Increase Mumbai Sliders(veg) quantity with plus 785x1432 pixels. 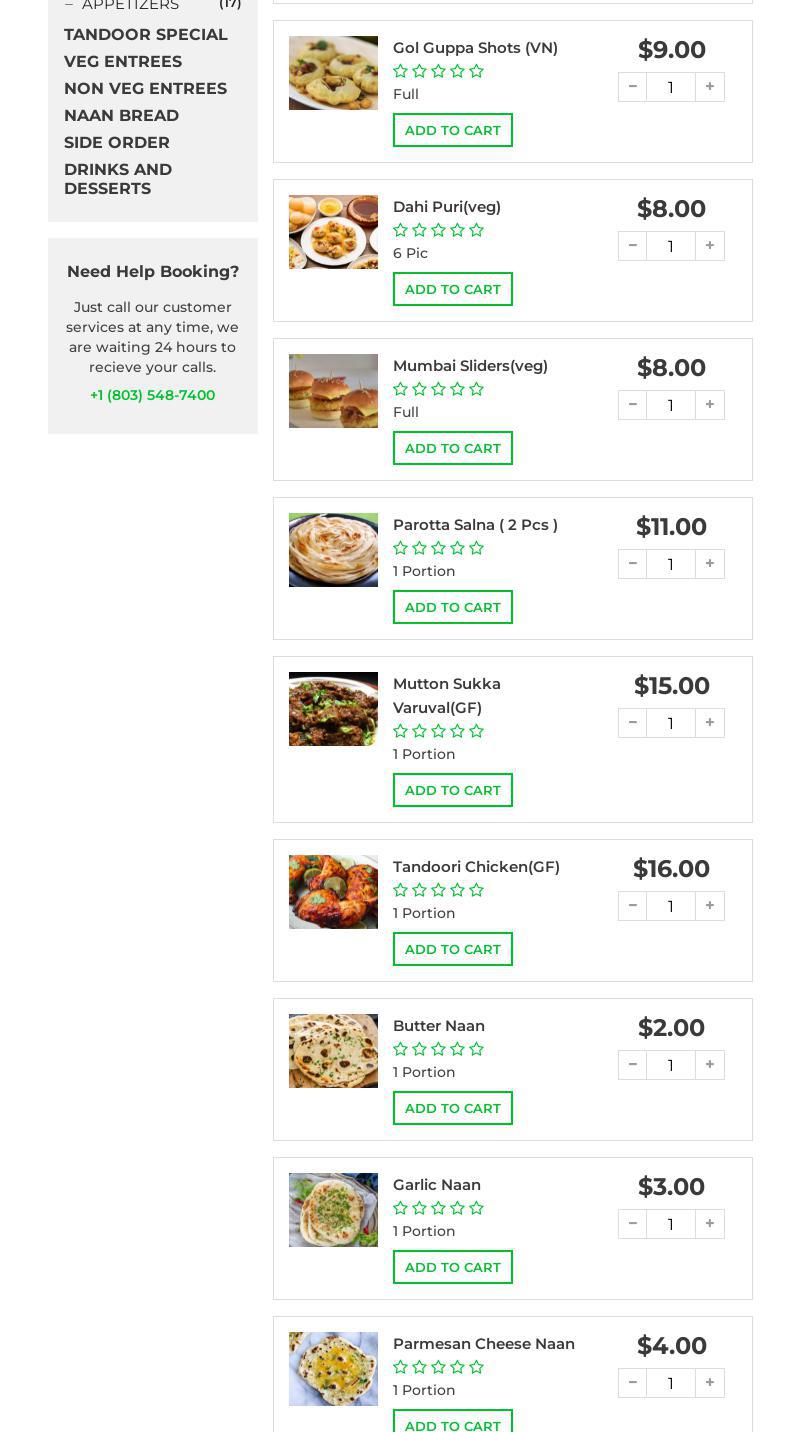click(x=709, y=405)
